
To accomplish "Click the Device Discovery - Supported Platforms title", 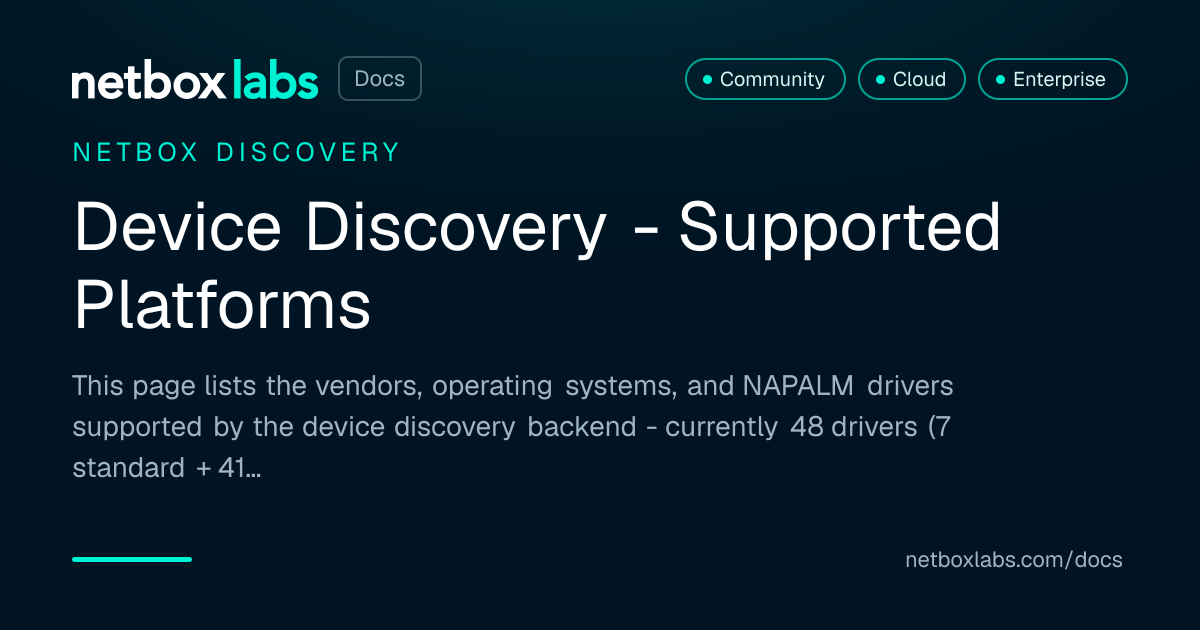I will coord(537,266).
